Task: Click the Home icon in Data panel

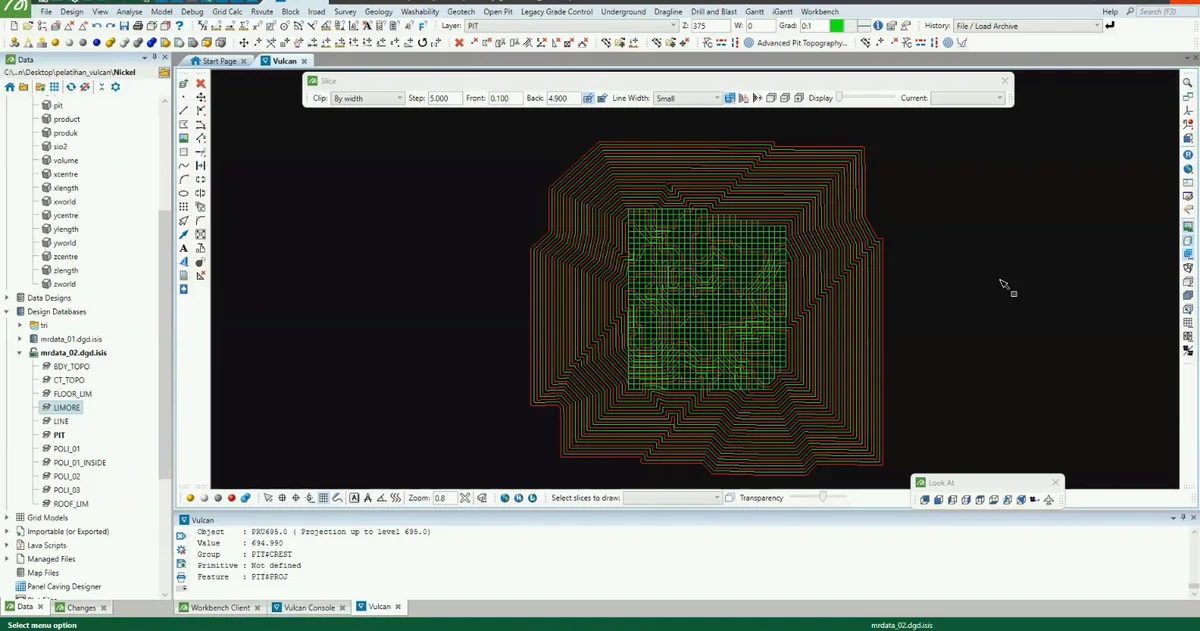Action: [10, 87]
